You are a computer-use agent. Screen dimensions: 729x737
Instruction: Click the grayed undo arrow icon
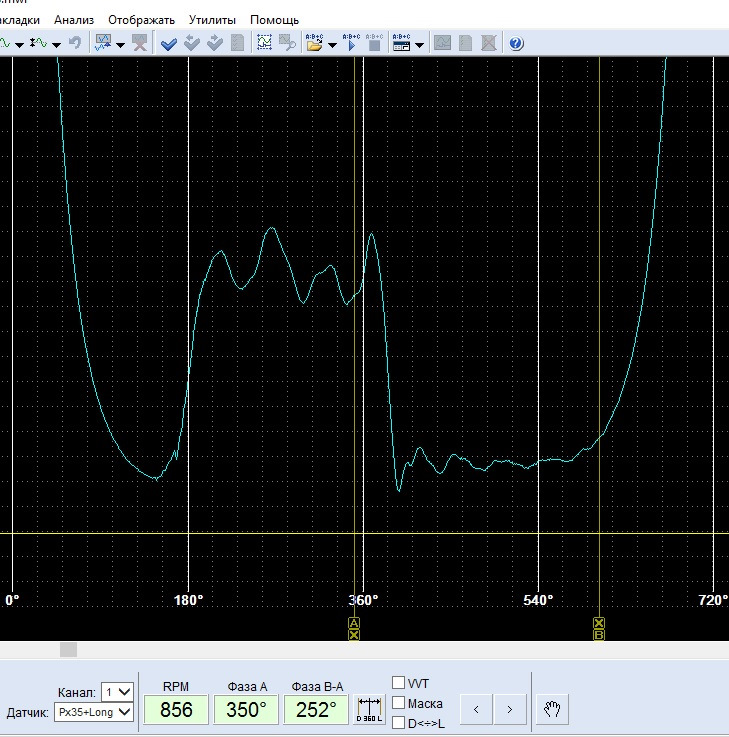pyautogui.click(x=75, y=43)
